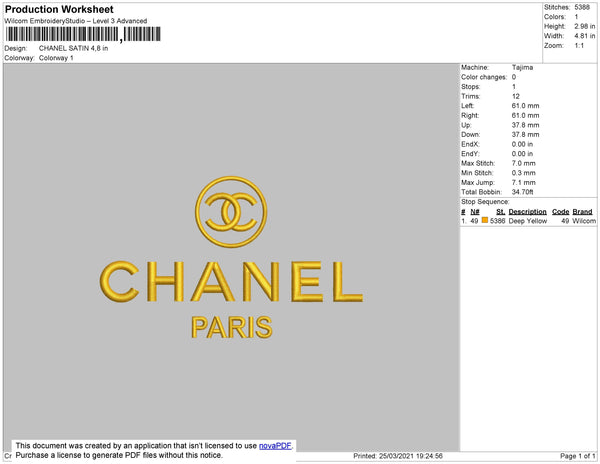600x464 pixels.
Task: Click the Max Jump value '7.1 mm'
Action: pos(523,182)
